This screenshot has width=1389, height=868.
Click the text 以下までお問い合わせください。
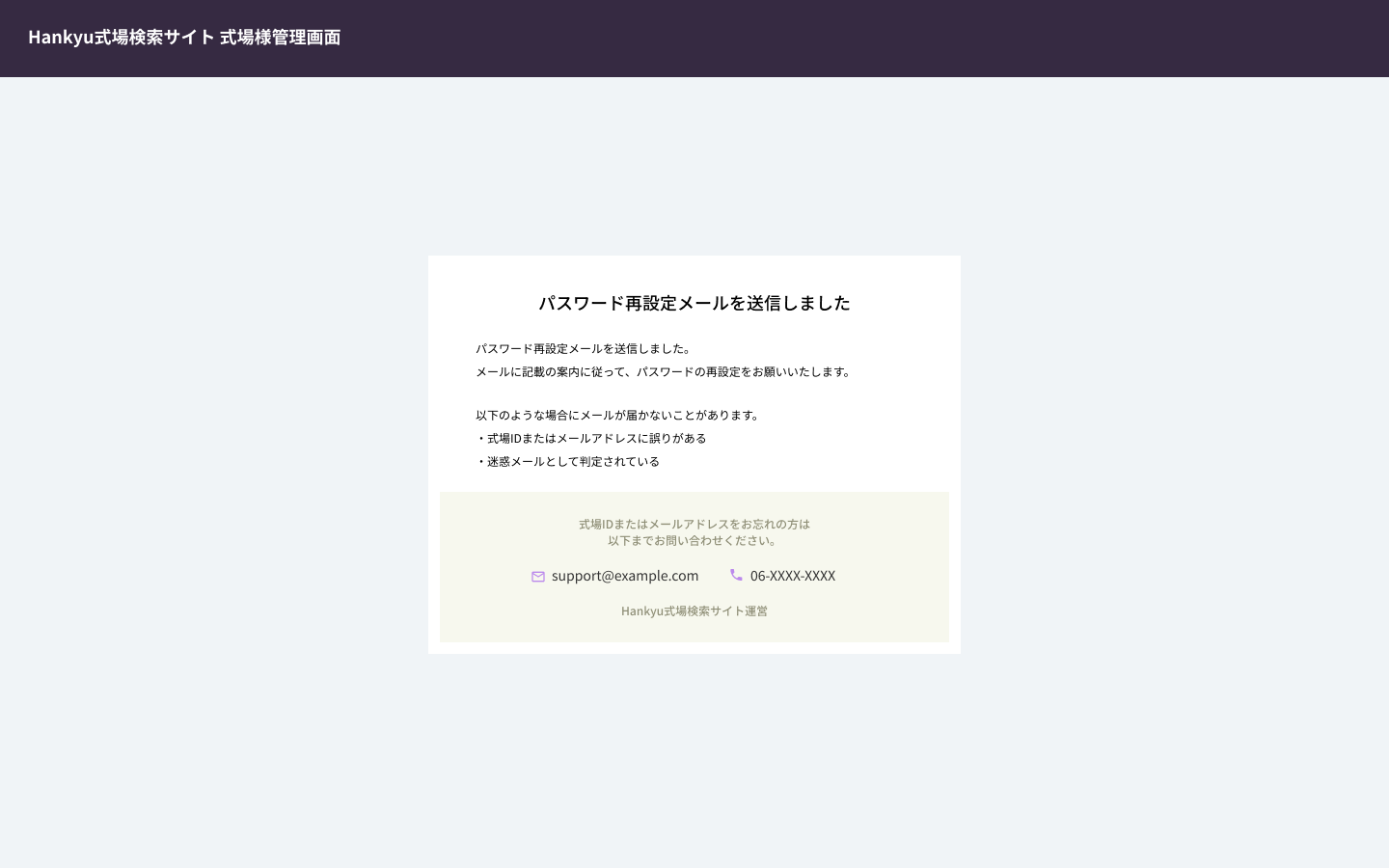[x=694, y=541]
